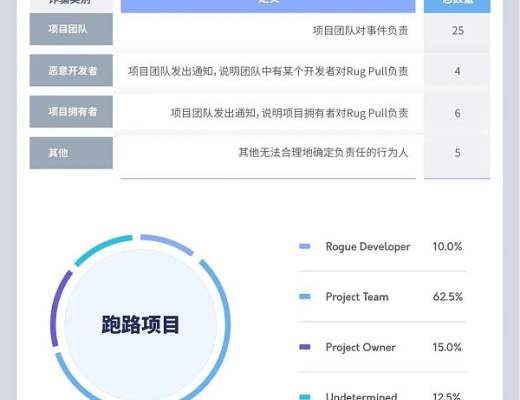Select the definition mentioning 某个开发者对Rug Pull负责

tap(268, 71)
